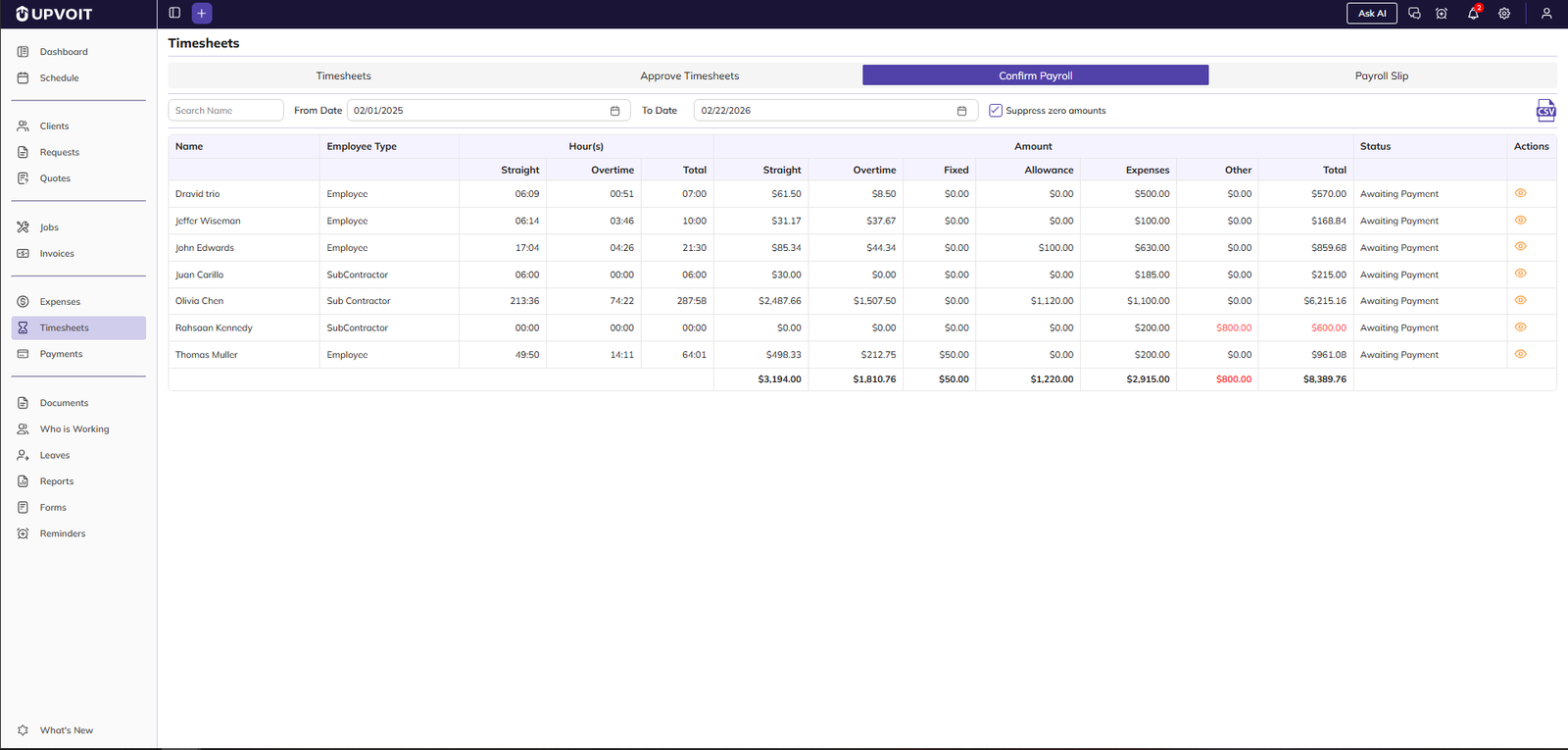View Dravid trio payroll details
This screenshot has width=1568, height=750.
point(1521,193)
